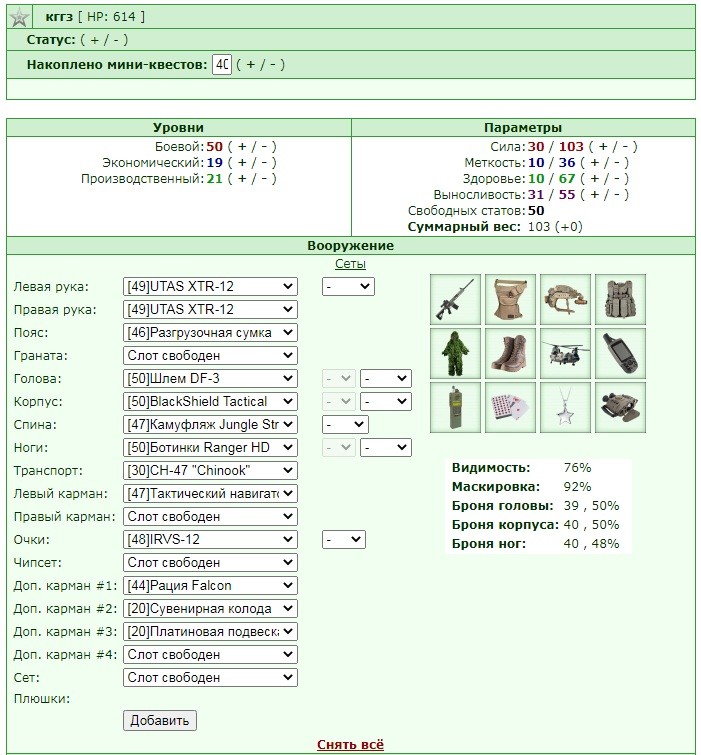Open the Чипсет dropdown
The height and width of the screenshot is (755, 701).
pyautogui.click(x=210, y=562)
